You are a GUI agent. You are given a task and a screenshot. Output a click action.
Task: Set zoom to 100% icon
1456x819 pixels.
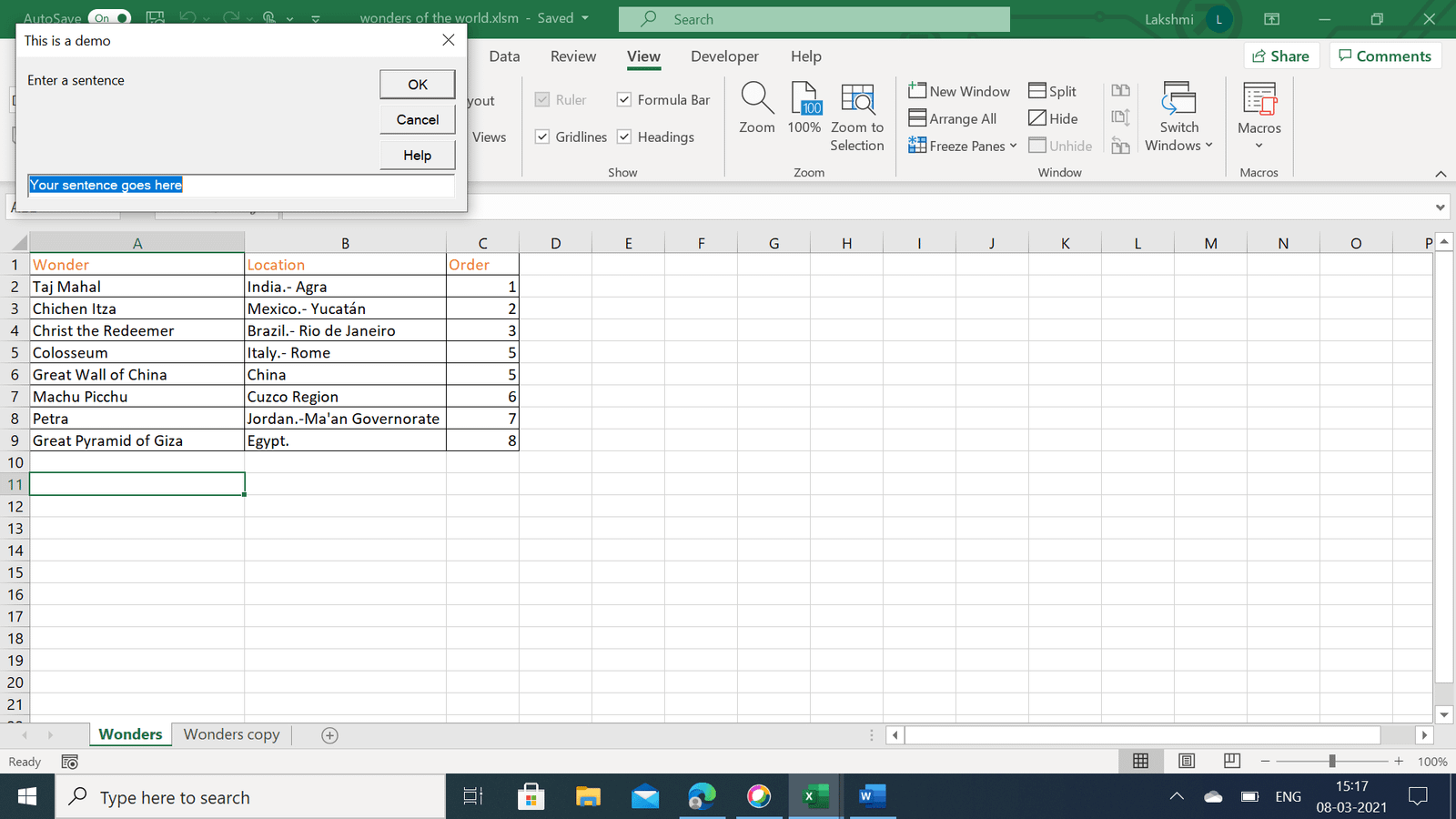[x=806, y=98]
